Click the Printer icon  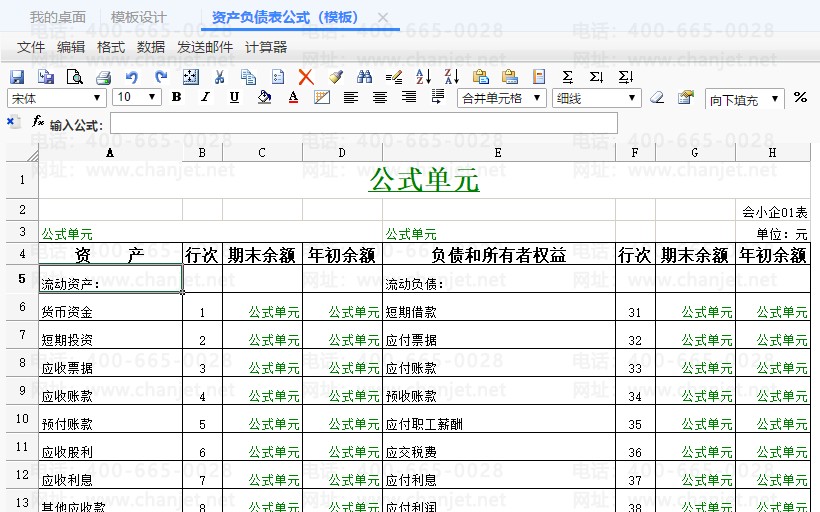tap(103, 77)
